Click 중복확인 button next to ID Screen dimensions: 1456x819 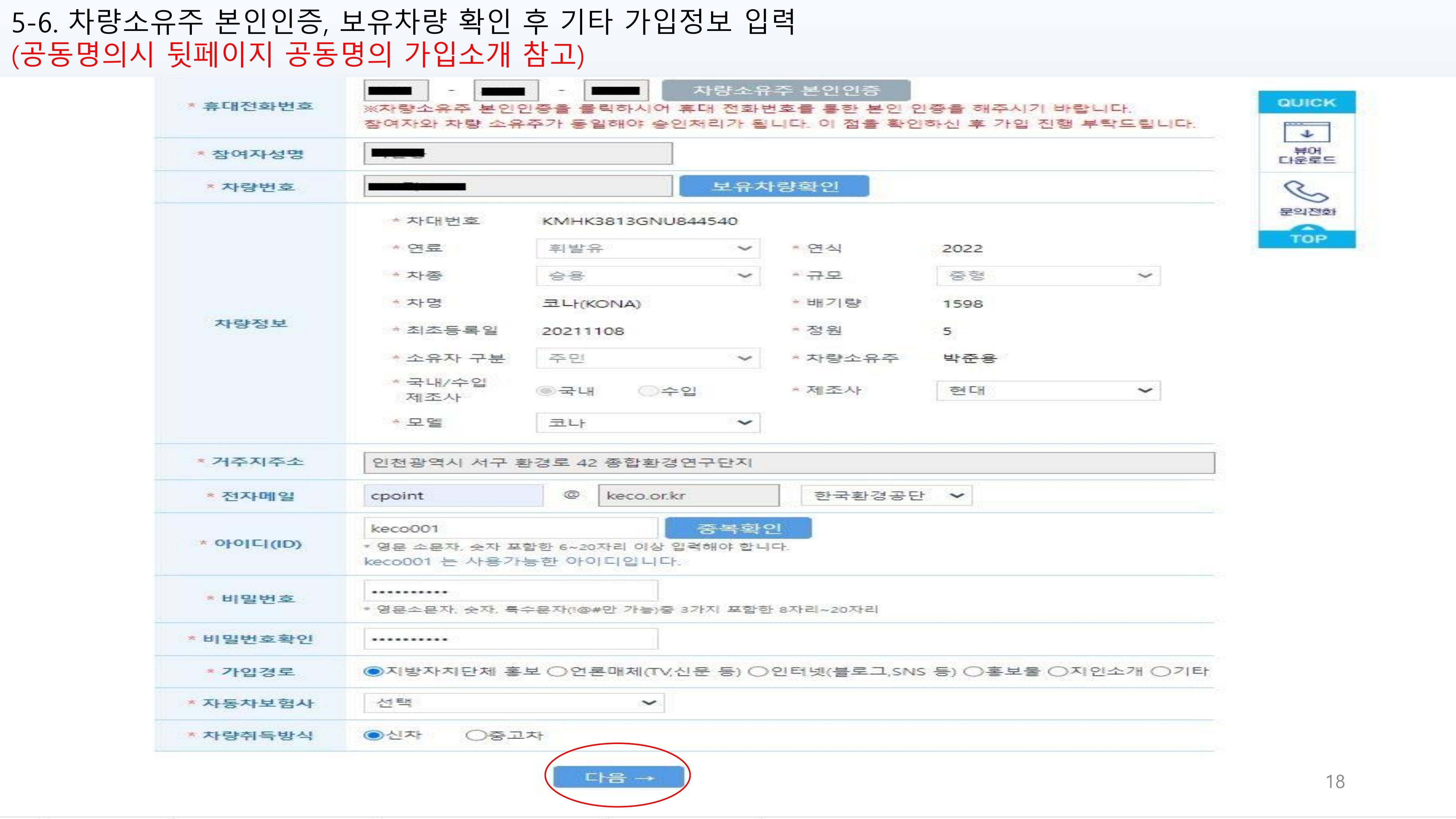[738, 528]
